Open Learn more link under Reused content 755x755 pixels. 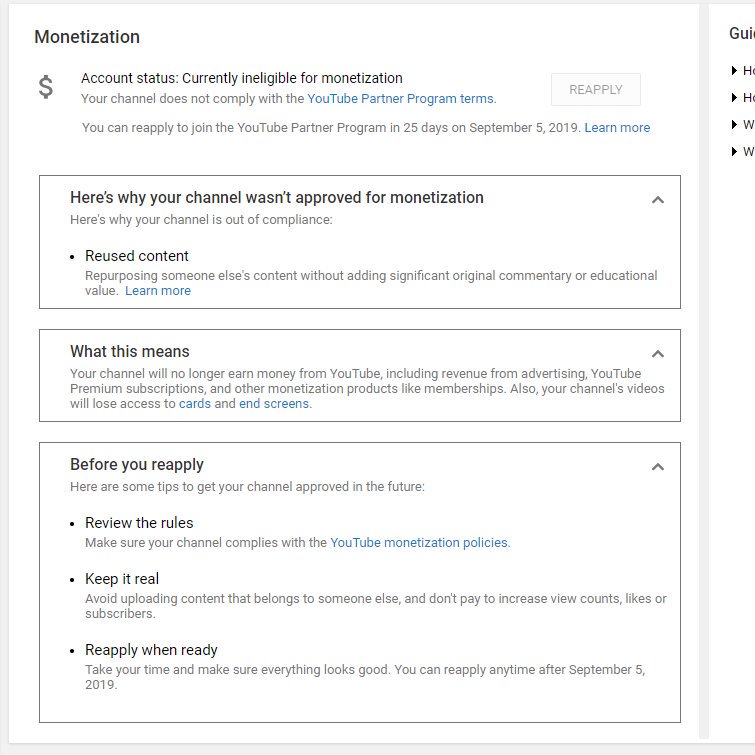[x=158, y=291]
